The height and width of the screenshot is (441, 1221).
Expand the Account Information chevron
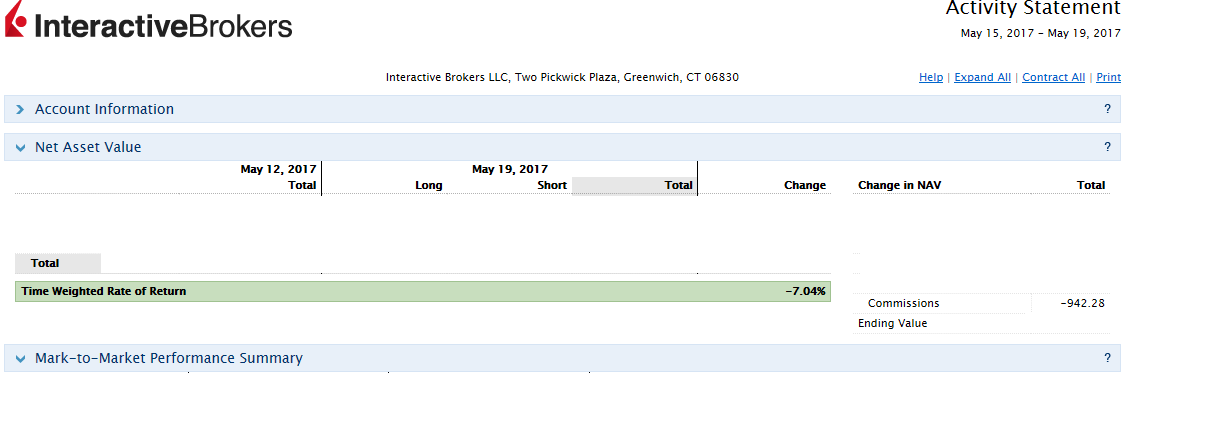tap(20, 110)
